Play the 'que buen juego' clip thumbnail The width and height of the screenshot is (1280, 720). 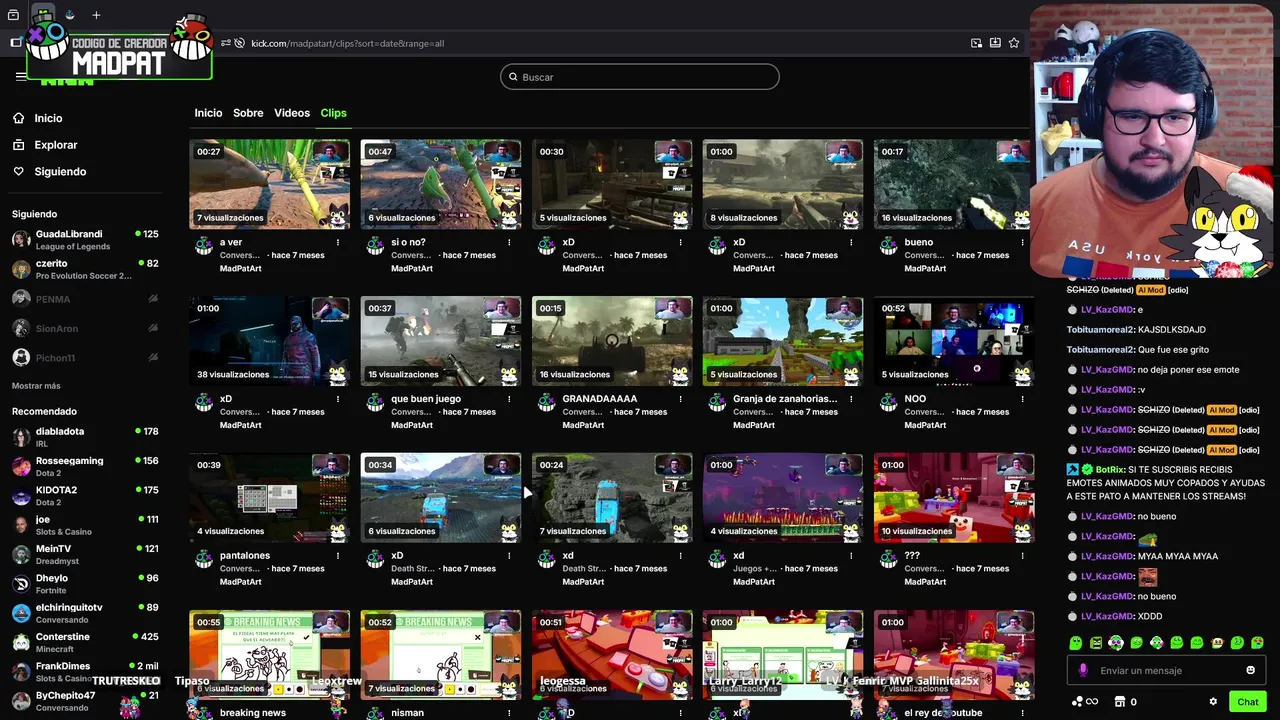pos(441,342)
